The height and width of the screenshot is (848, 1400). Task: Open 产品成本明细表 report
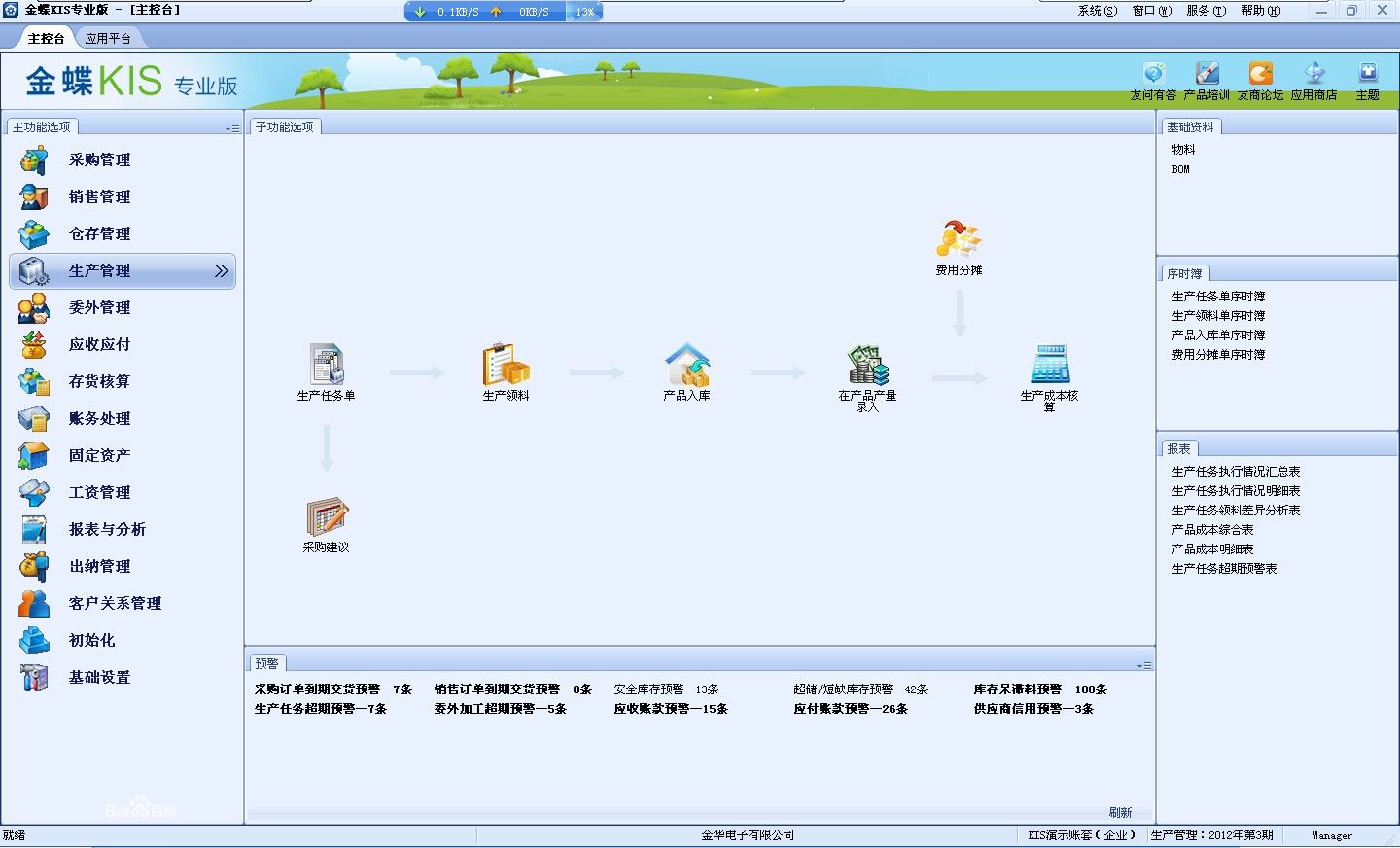click(x=1212, y=549)
